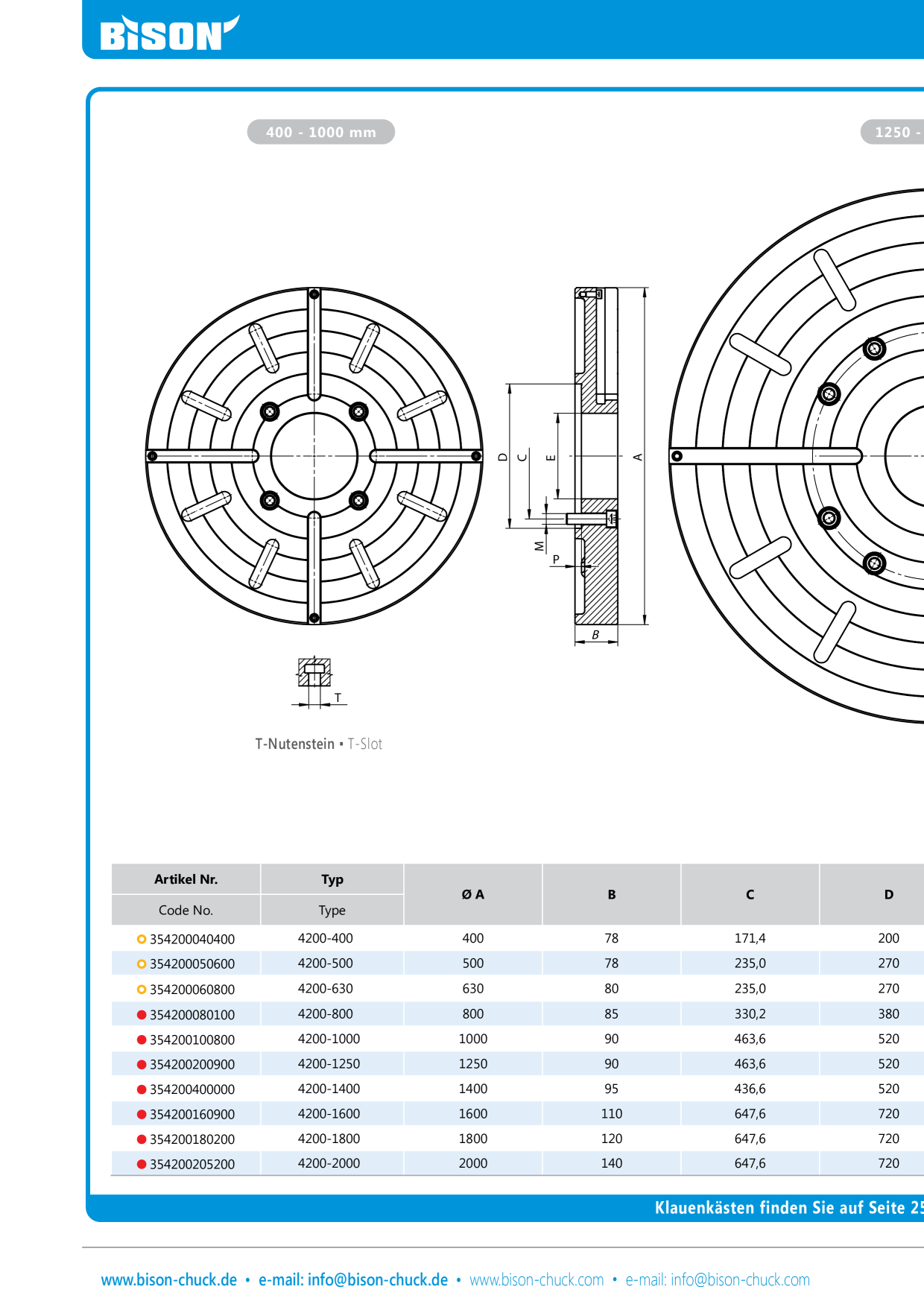
Task: Select article number 354200050600
Action: 192,964
